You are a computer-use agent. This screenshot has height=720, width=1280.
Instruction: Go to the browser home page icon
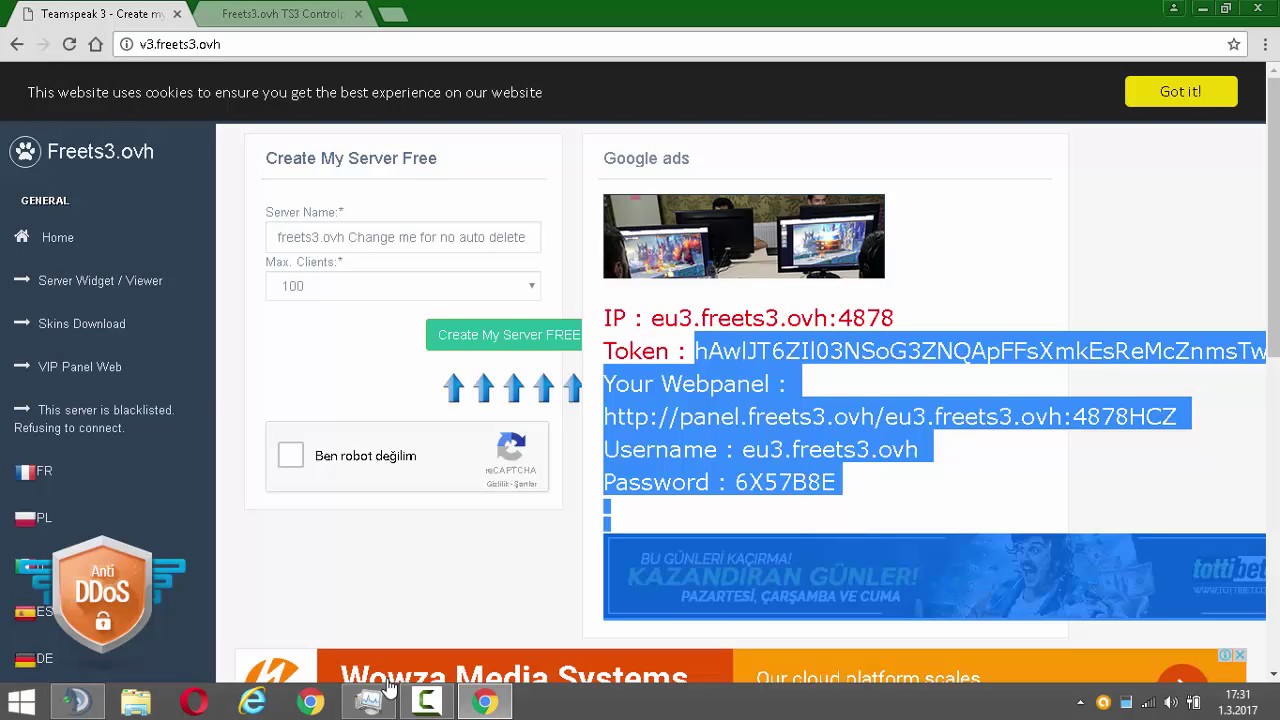95,44
